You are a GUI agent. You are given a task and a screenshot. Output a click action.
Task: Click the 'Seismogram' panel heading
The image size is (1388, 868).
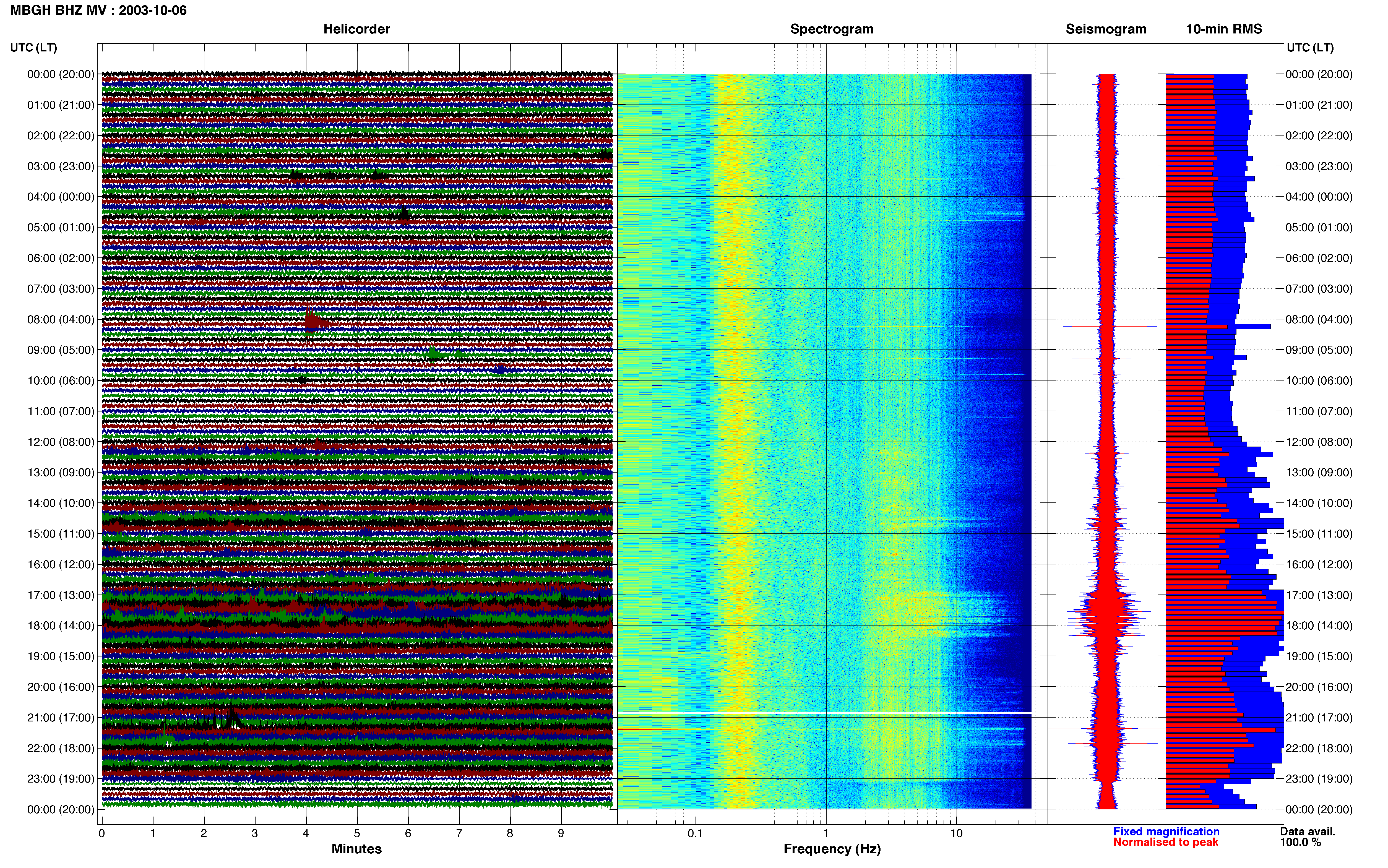tap(1106, 29)
